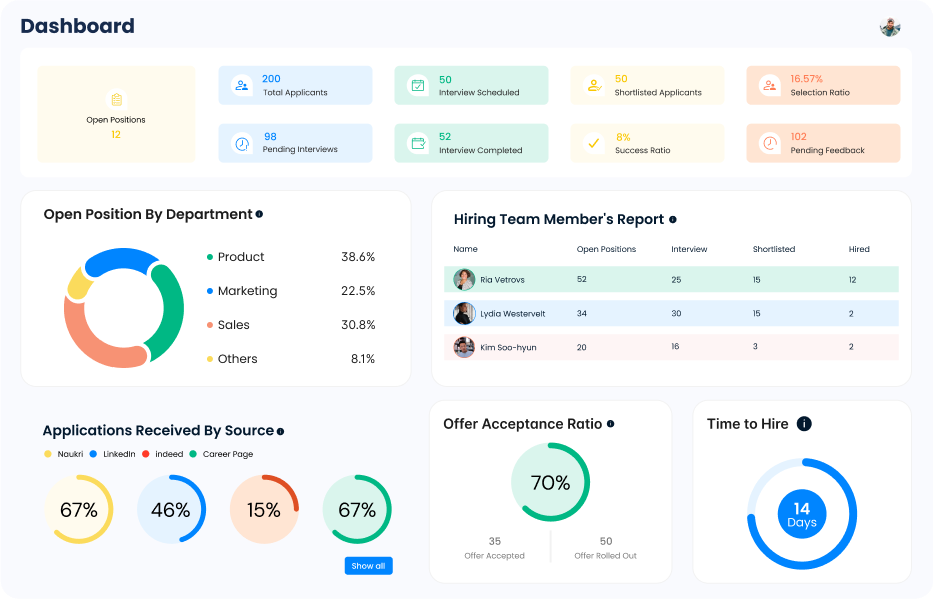This screenshot has height=599, width=934.
Task: Click the Success Ratio checkmark icon
Action: pos(594,143)
